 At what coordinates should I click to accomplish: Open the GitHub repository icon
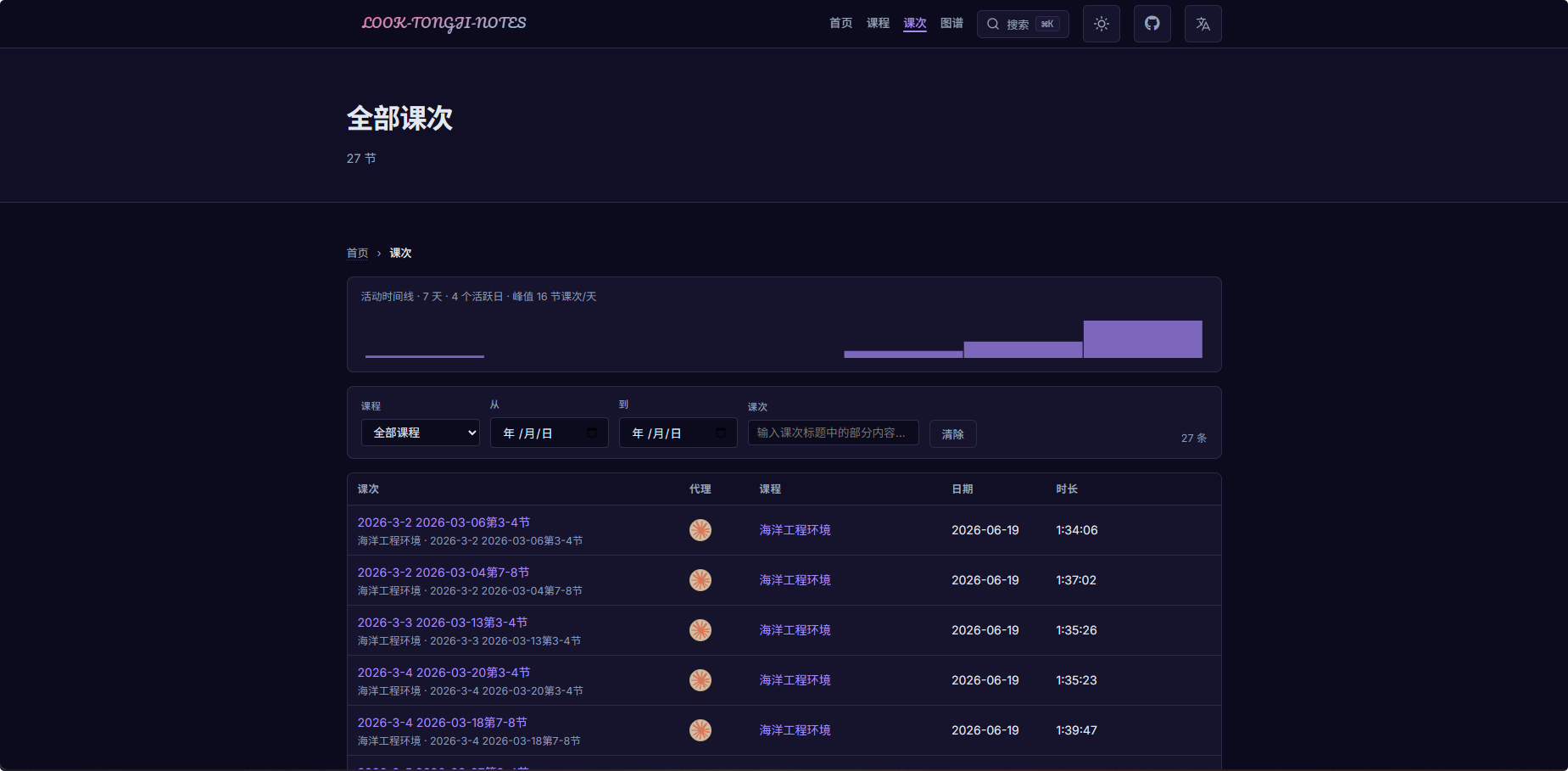pyautogui.click(x=1152, y=24)
